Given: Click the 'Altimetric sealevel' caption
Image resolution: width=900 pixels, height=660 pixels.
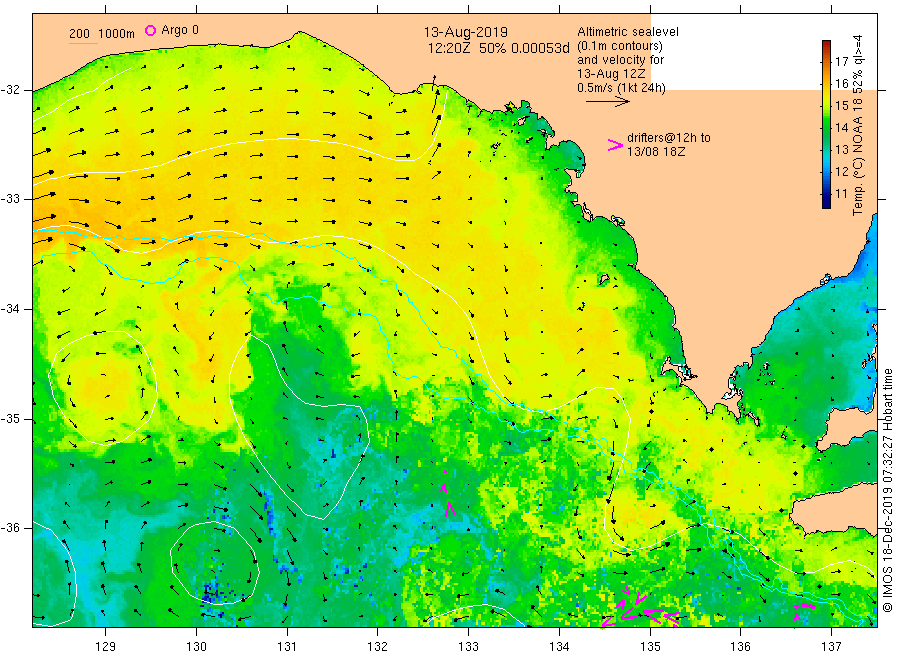Looking at the screenshot, I should click(628, 32).
